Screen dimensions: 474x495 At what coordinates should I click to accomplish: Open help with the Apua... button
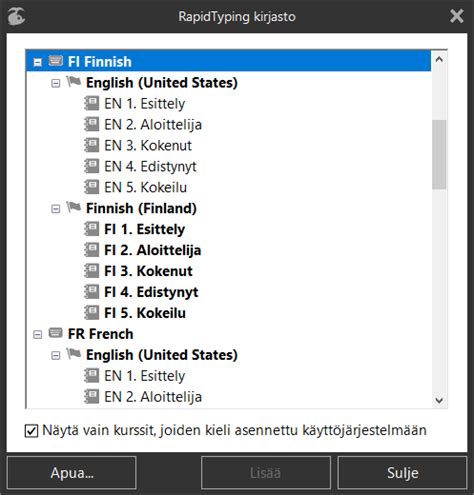72,473
